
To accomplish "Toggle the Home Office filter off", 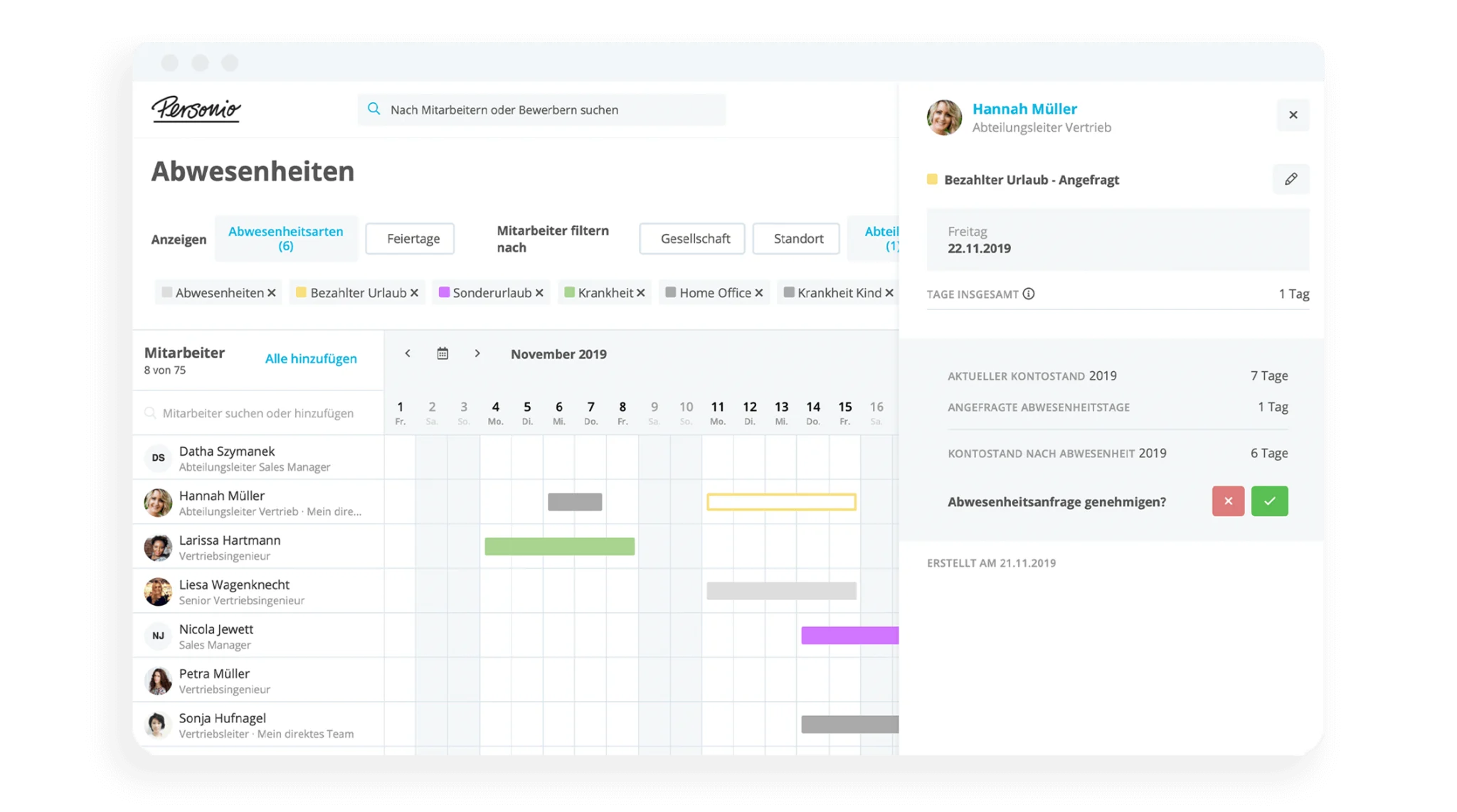I will click(757, 292).
